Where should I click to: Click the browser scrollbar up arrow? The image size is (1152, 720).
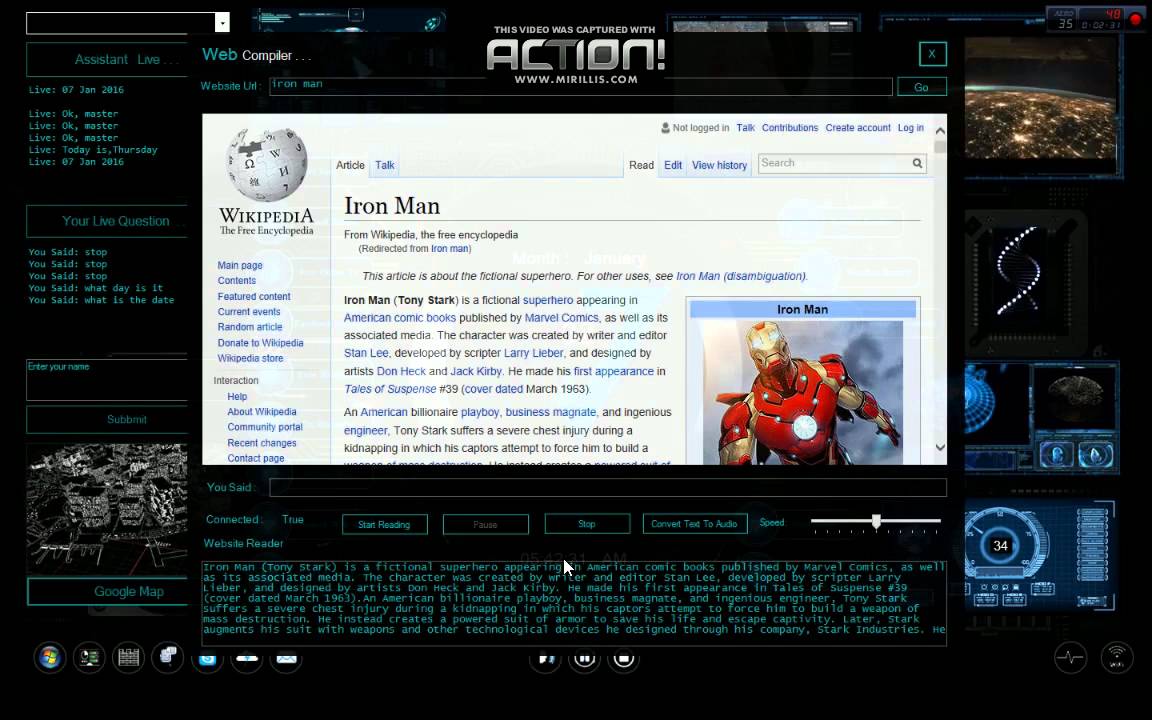coord(940,130)
